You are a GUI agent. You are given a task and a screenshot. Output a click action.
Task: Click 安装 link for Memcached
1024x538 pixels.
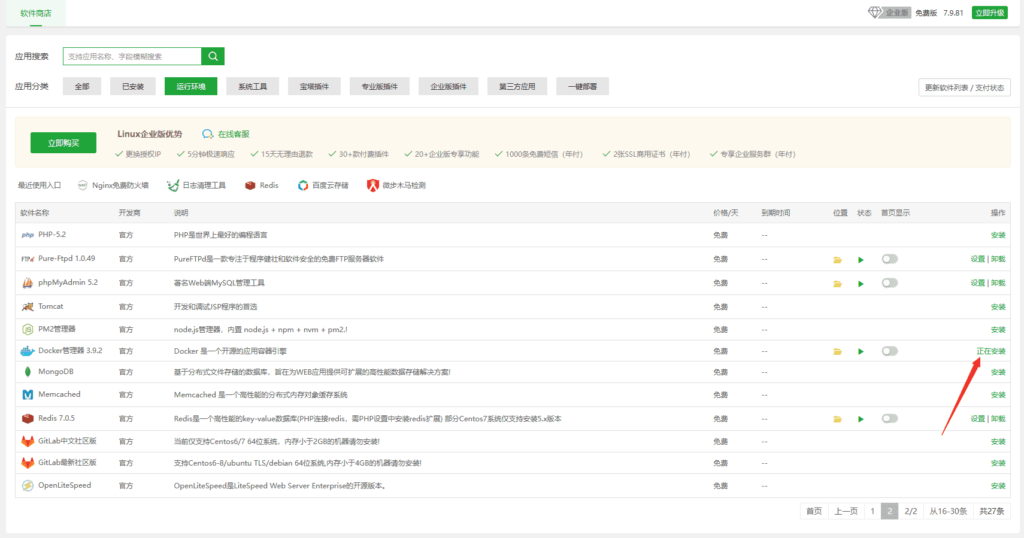pyautogui.click(x=998, y=395)
